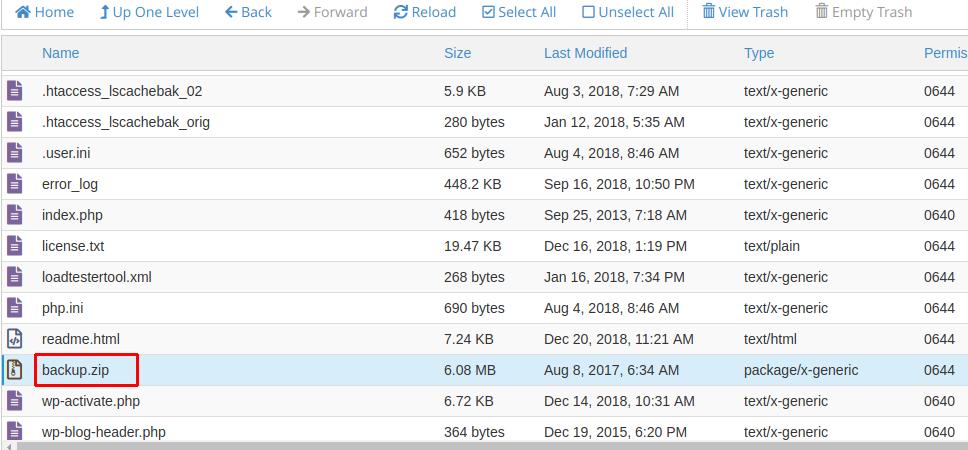Click the Permissions column header
The image size is (968, 450).
[944, 53]
